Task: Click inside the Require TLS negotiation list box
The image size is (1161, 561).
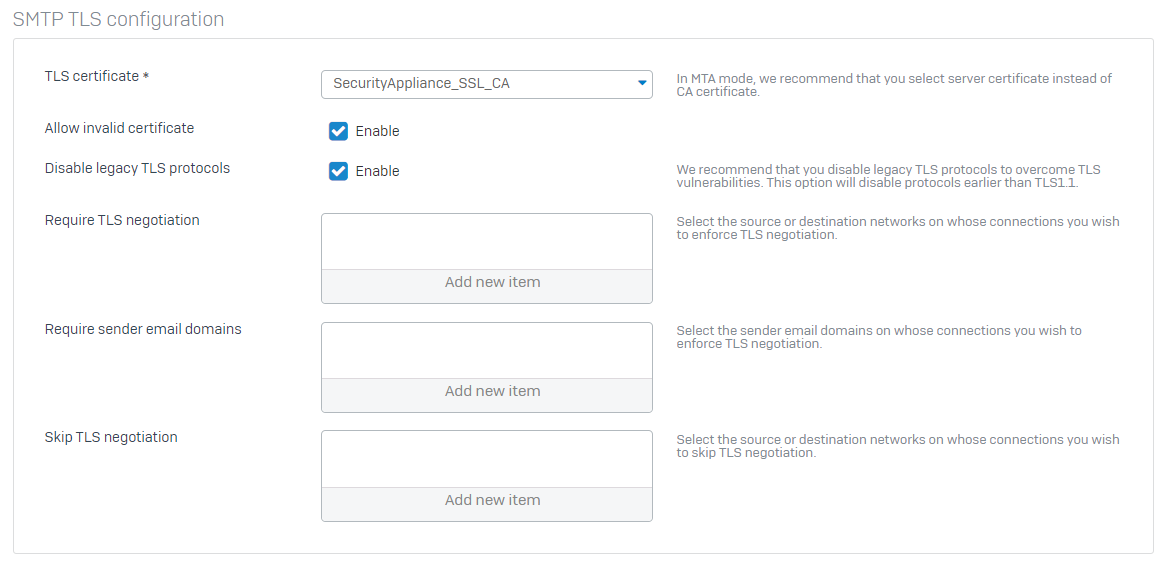Action: 487,242
